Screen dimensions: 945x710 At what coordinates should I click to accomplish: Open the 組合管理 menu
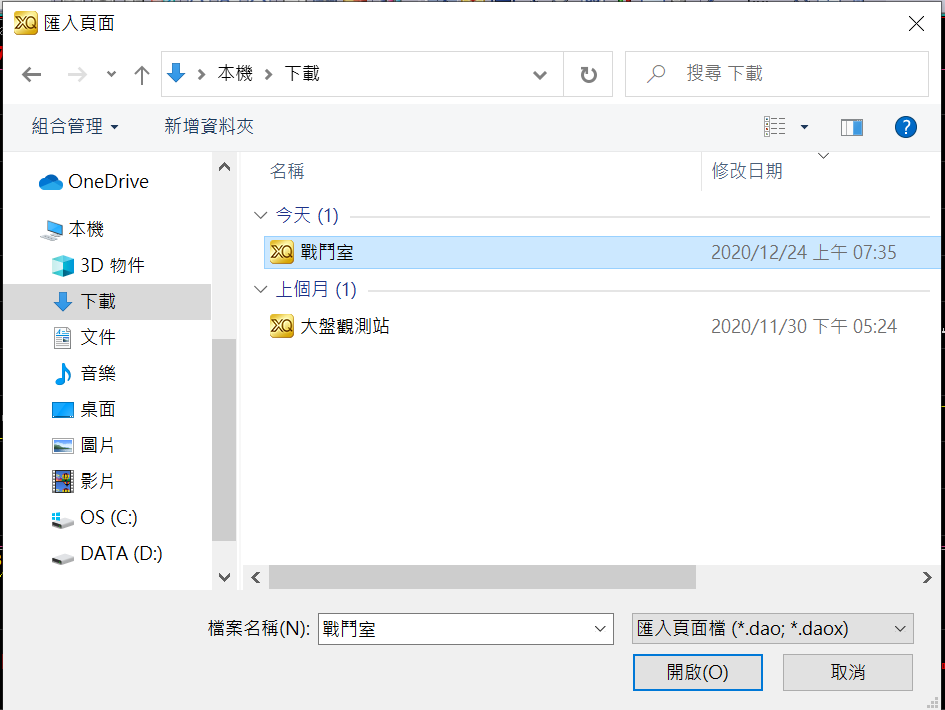tap(75, 127)
